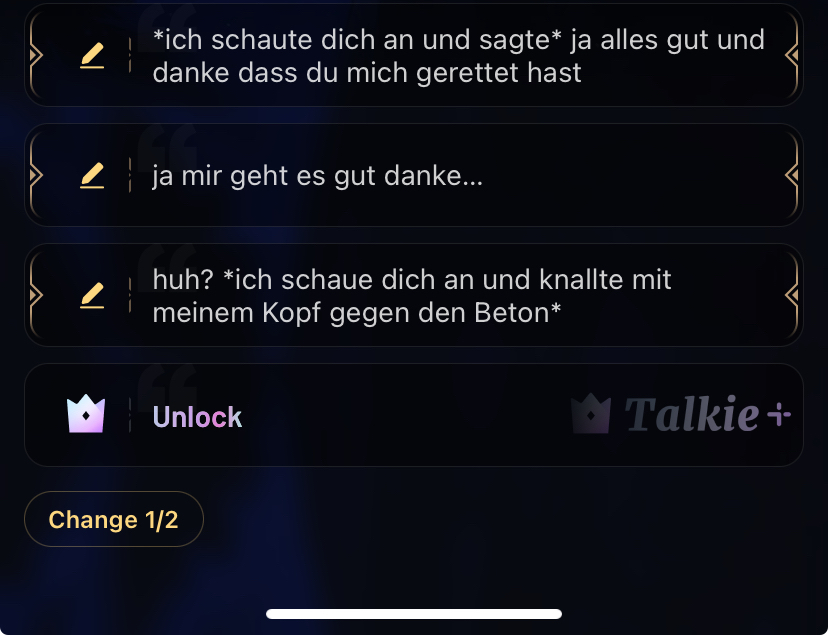This screenshot has height=635, width=828.
Task: Pick the reply about "Kopf gegen den Beton"
Action: (x=412, y=296)
